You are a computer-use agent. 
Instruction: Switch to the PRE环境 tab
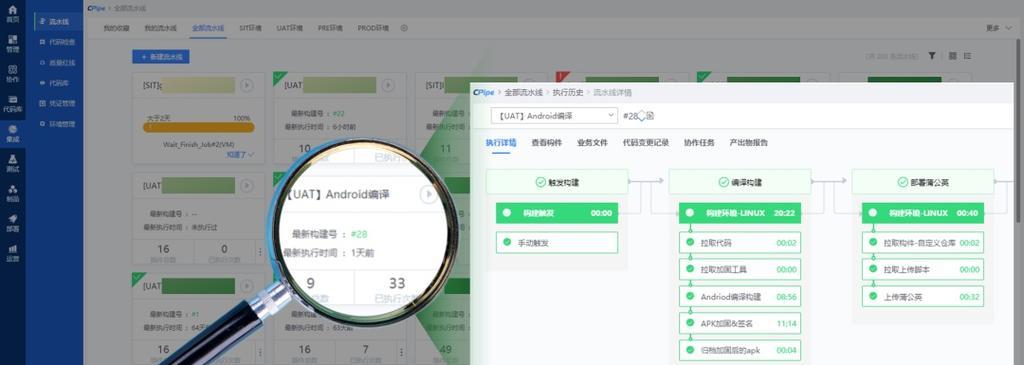(330, 28)
